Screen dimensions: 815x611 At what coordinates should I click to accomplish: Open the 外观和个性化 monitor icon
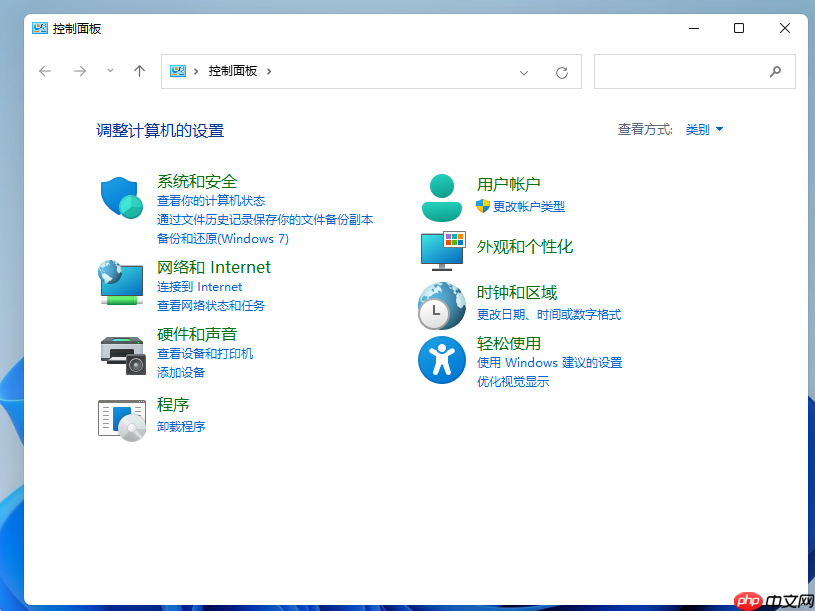click(443, 251)
